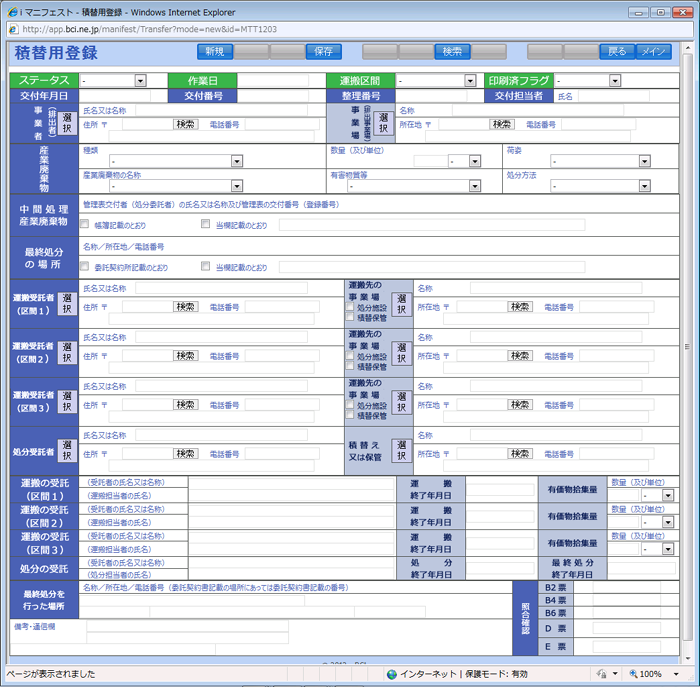Screen dimensions: 700x687
Task: Click 運搬終了年月日 field for 区間1
Action: [x=500, y=490]
